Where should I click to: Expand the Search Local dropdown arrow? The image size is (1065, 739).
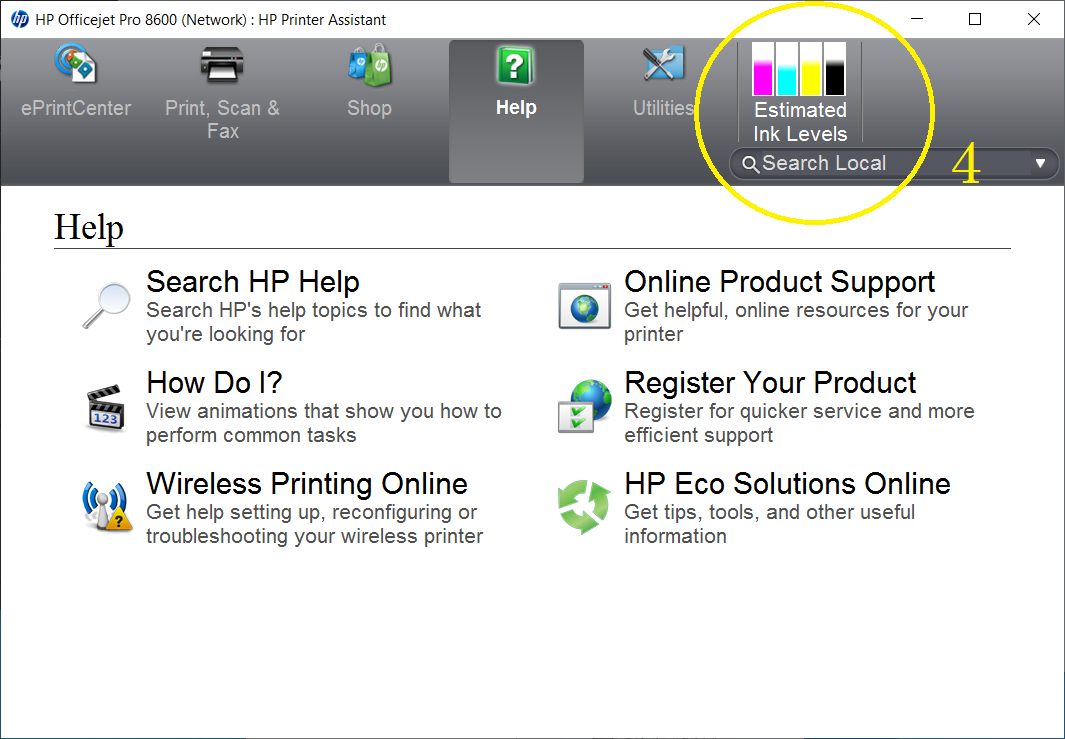click(1041, 163)
